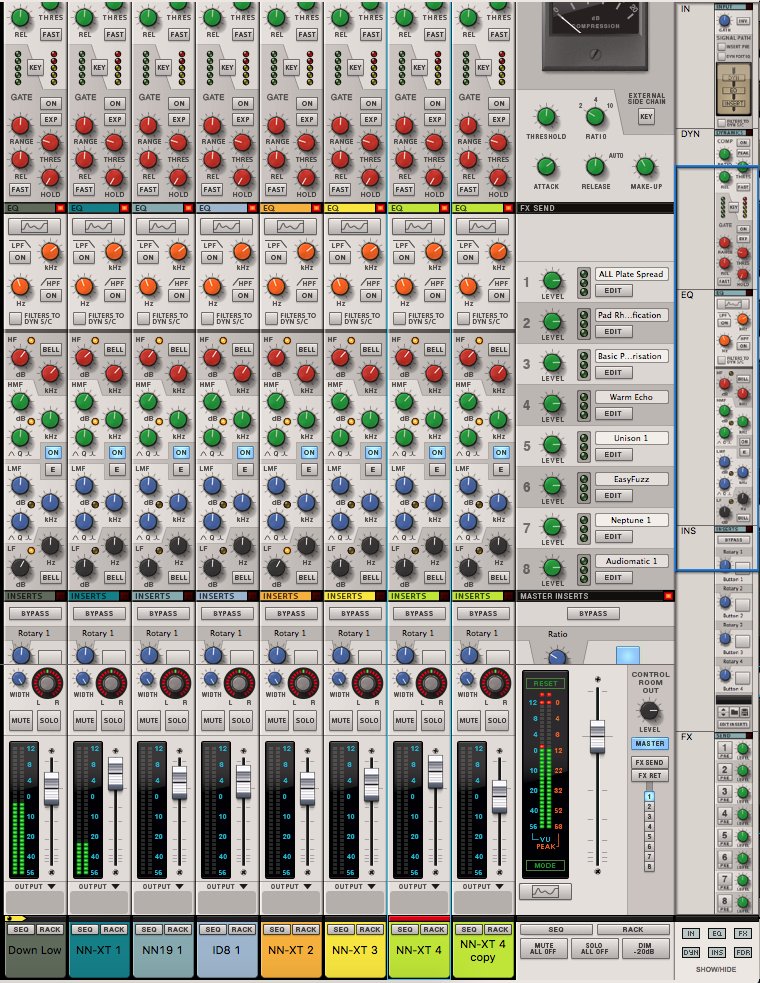This screenshot has height=983, width=760.
Task: Click the pan knob on NN-XT 2 channel
Action: pos(303,683)
